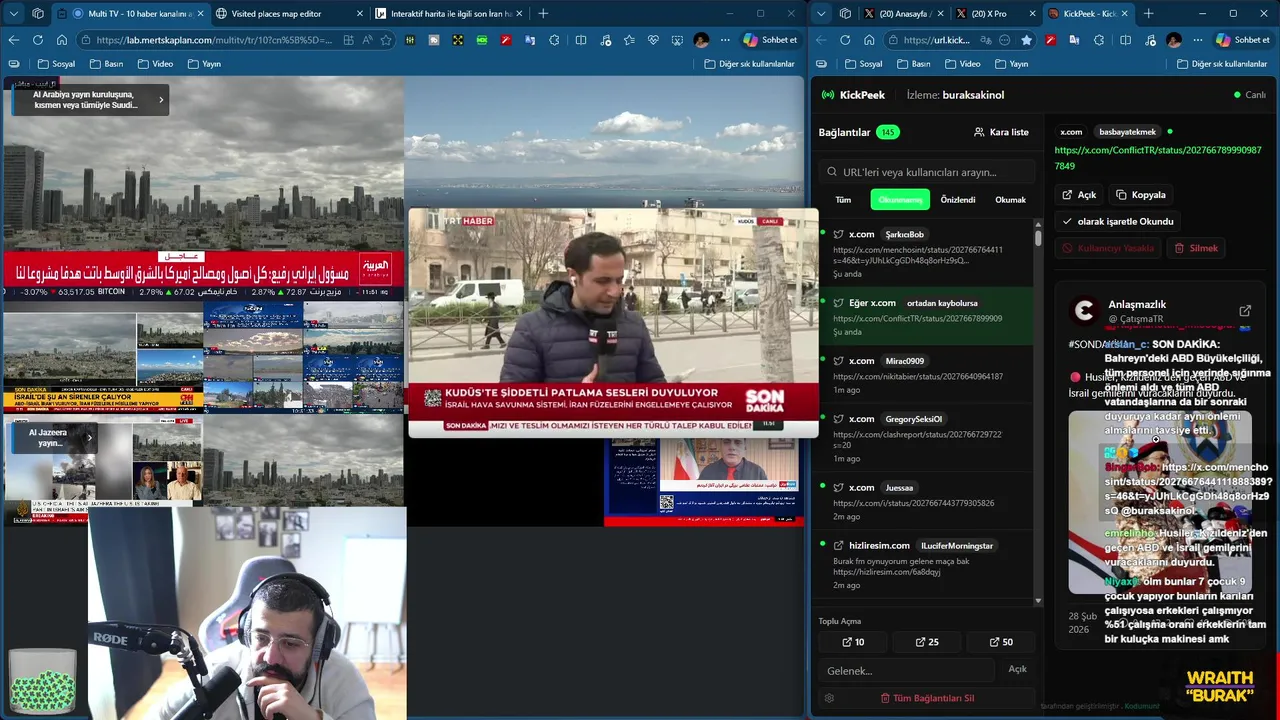The image size is (1280, 720).
Task: Open the Edge extensions puzzle icon in left window
Action: (x=555, y=40)
